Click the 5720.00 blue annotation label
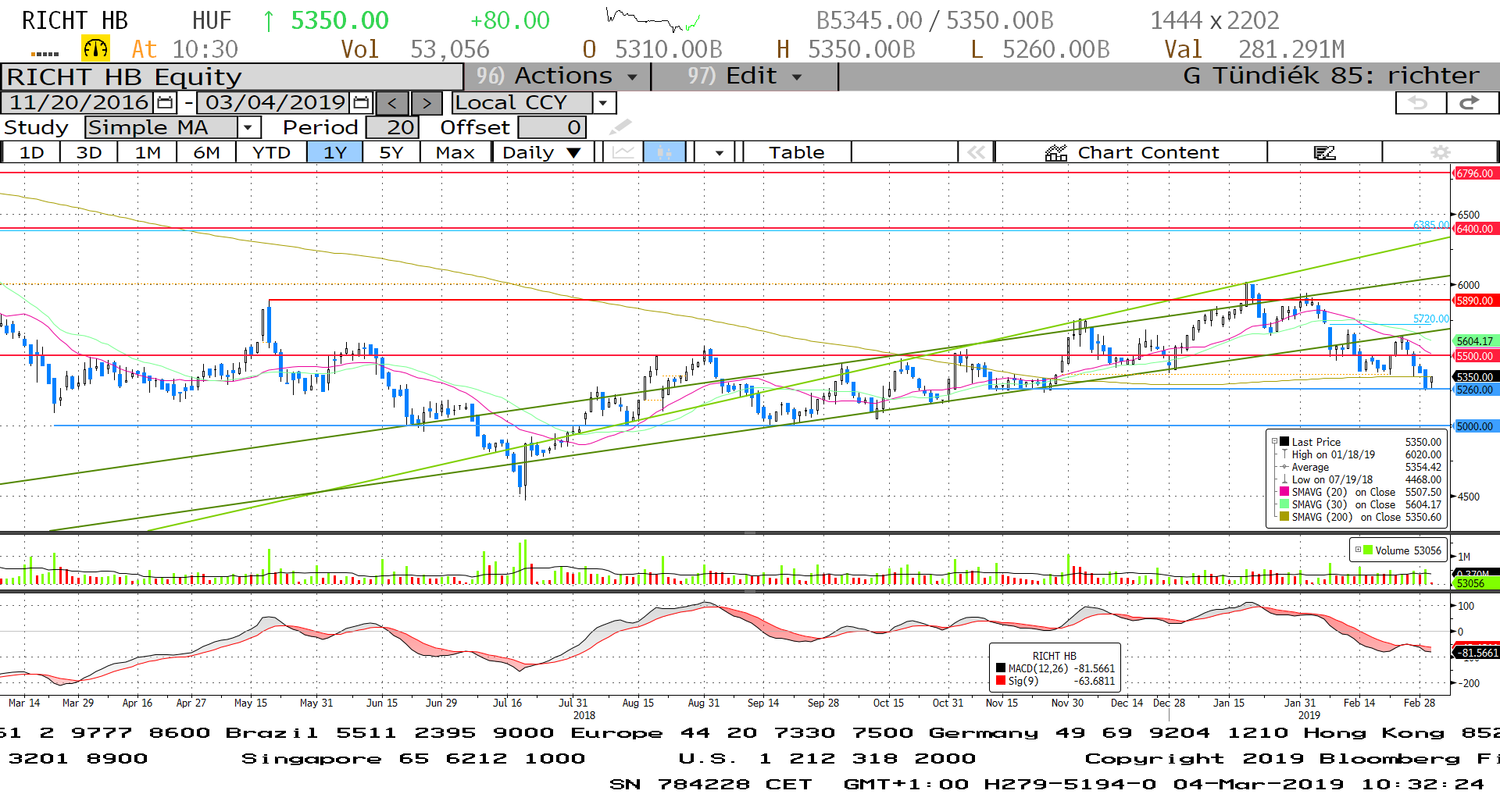Image resolution: width=1500 pixels, height=812 pixels. [1431, 319]
